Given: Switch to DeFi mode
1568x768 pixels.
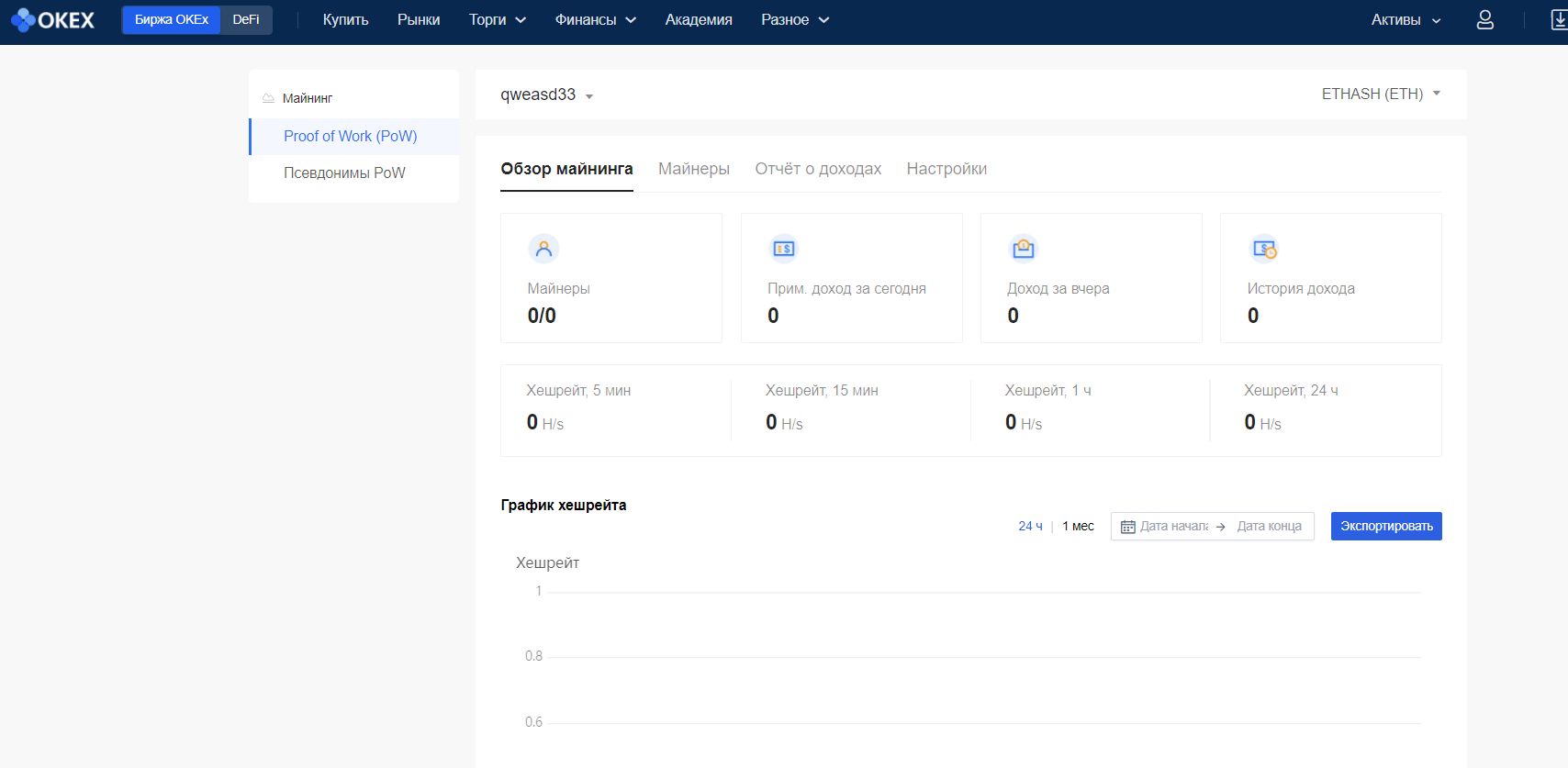Looking at the screenshot, I should 246,19.
